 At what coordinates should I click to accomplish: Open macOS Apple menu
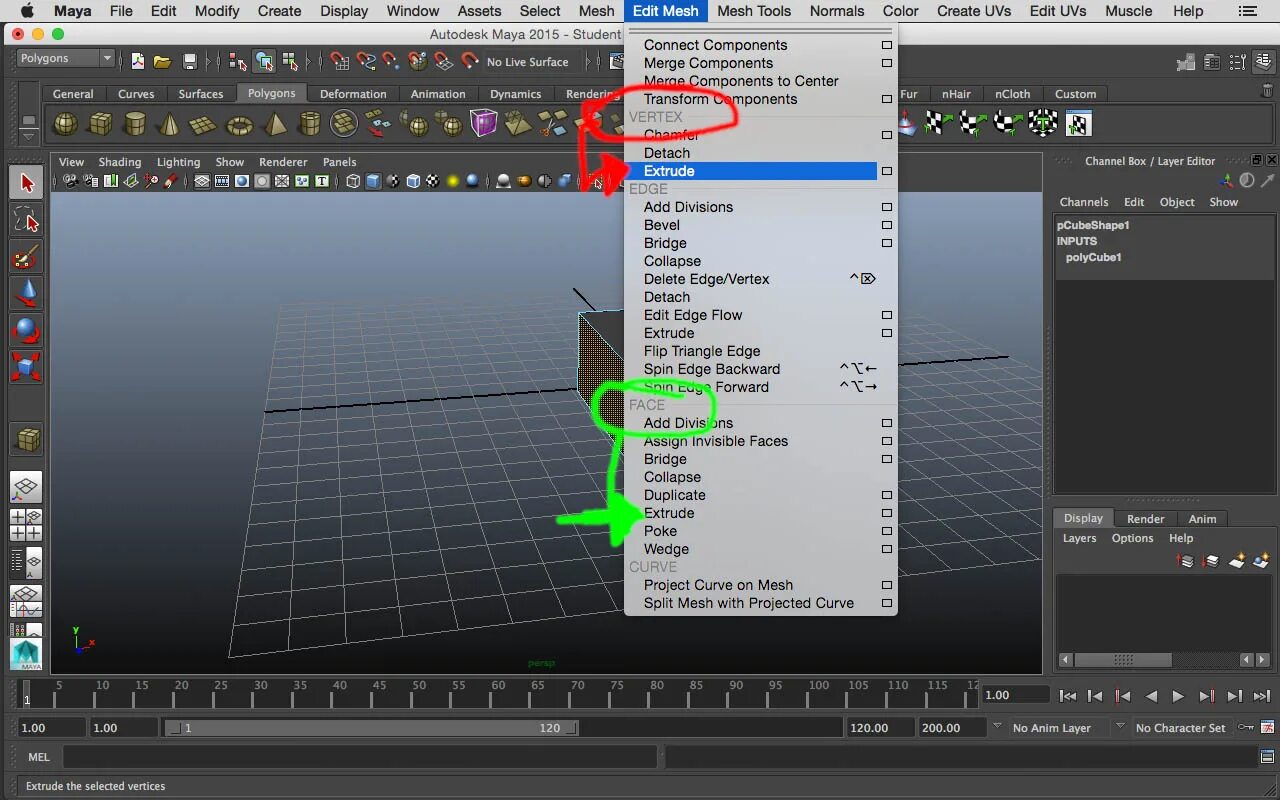[x=27, y=11]
